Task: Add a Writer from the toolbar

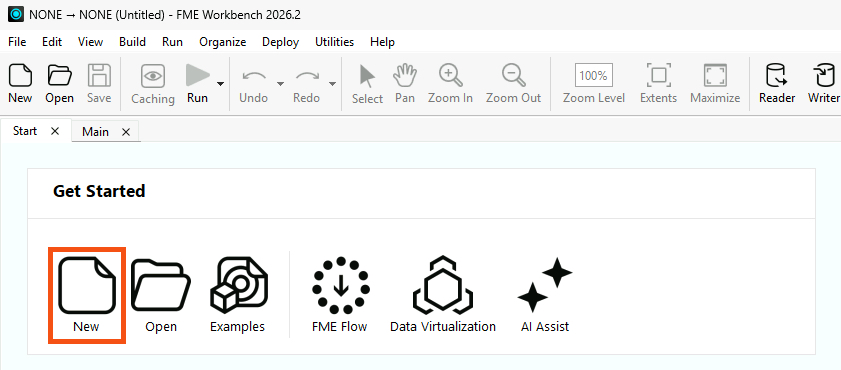Action: [x=824, y=83]
